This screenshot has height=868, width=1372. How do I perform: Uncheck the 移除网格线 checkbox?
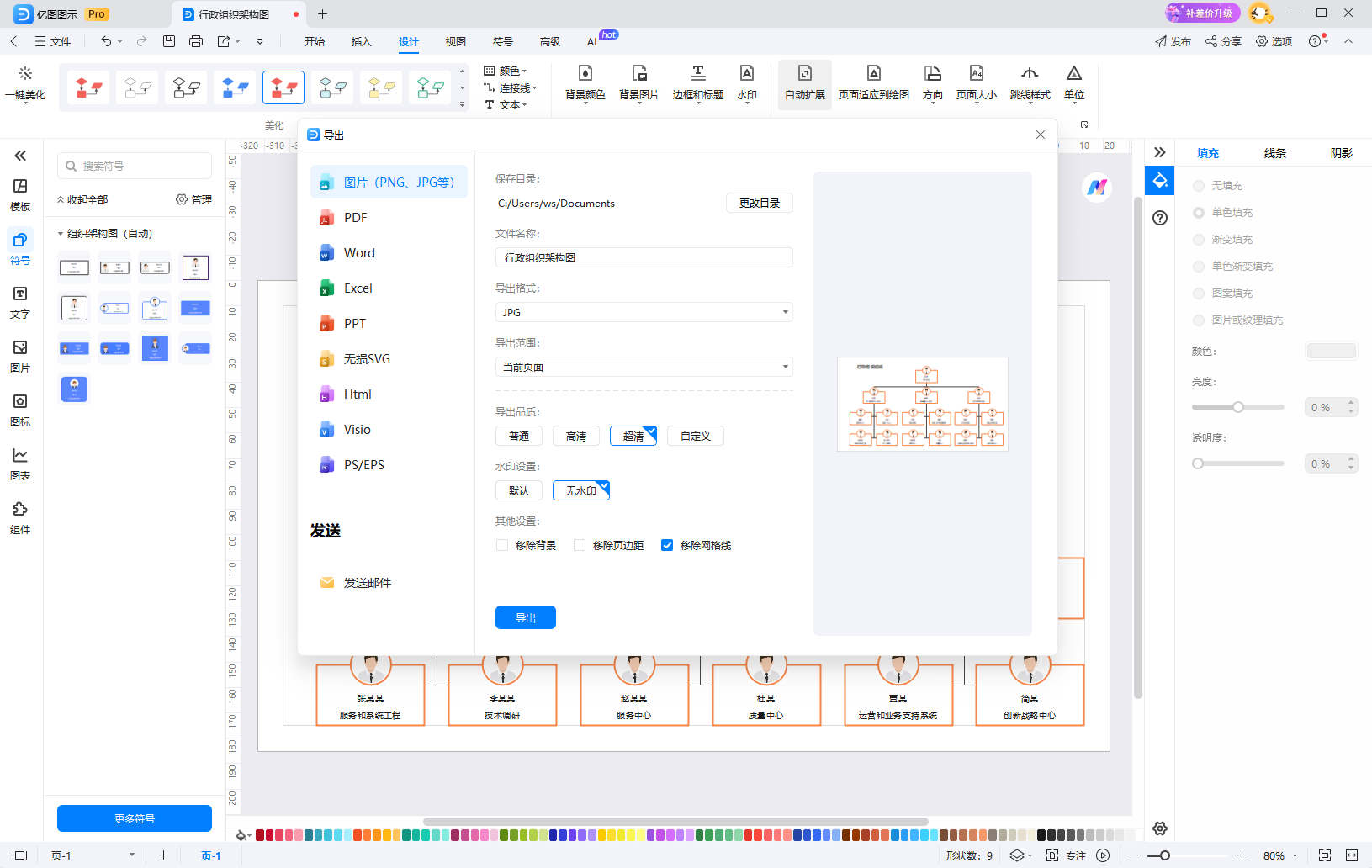tap(667, 545)
